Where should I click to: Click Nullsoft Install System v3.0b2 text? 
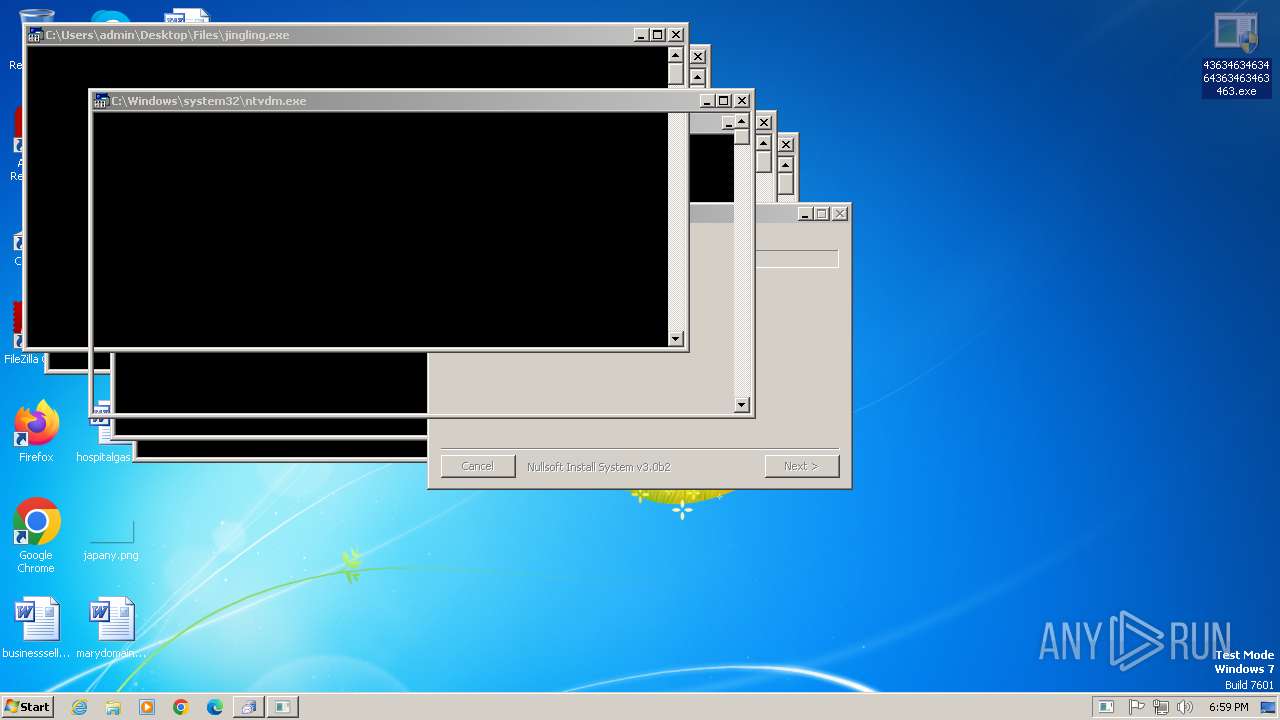point(598,467)
